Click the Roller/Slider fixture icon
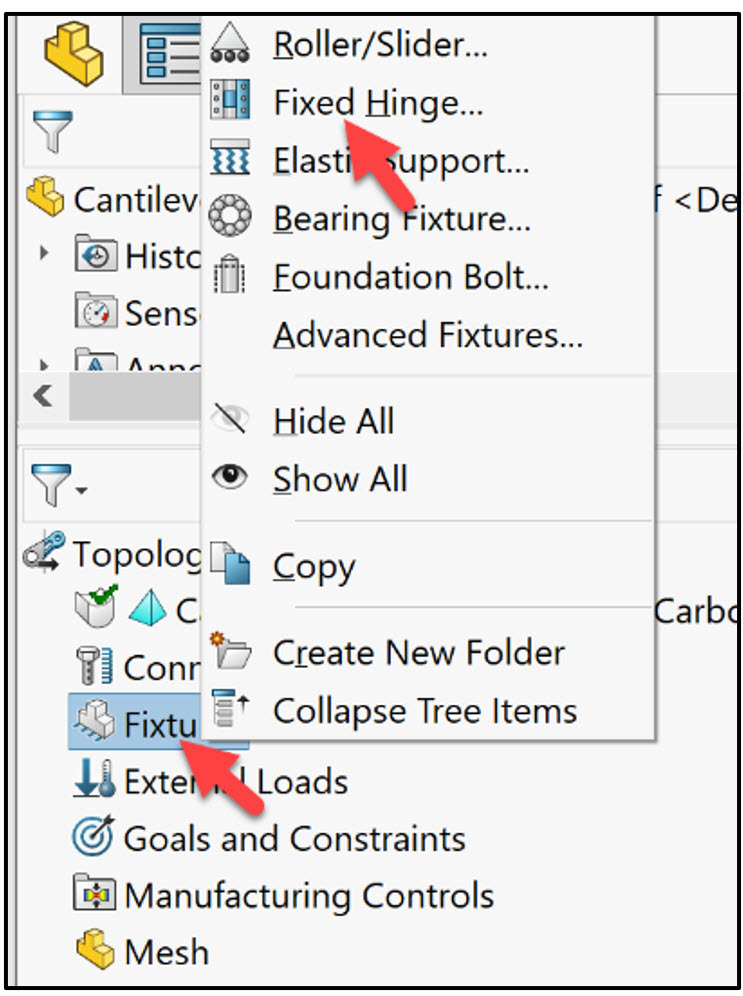This screenshot has height=996, width=743. [231, 42]
